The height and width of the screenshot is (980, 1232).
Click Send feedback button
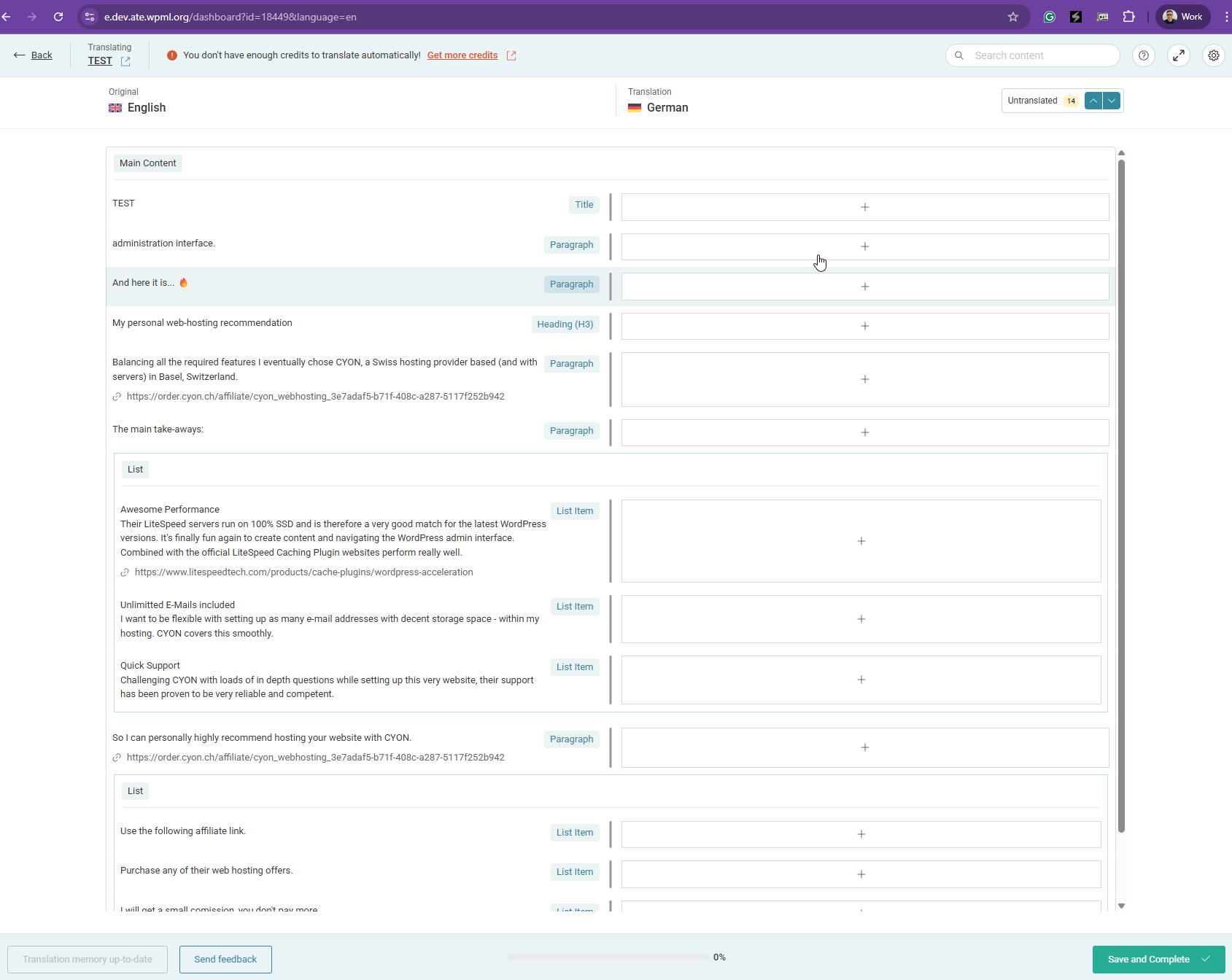(x=225, y=960)
